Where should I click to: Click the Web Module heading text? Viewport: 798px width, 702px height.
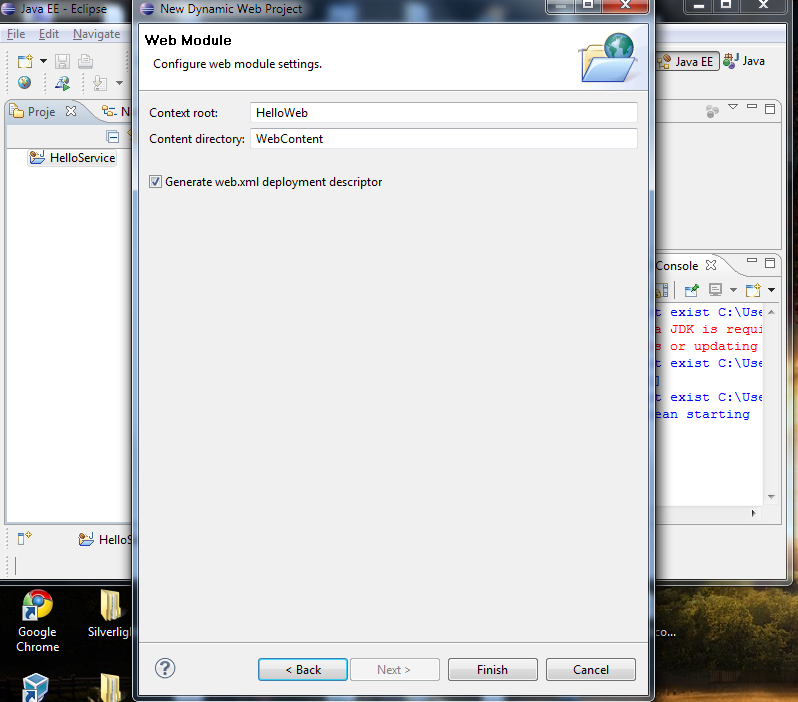[188, 40]
